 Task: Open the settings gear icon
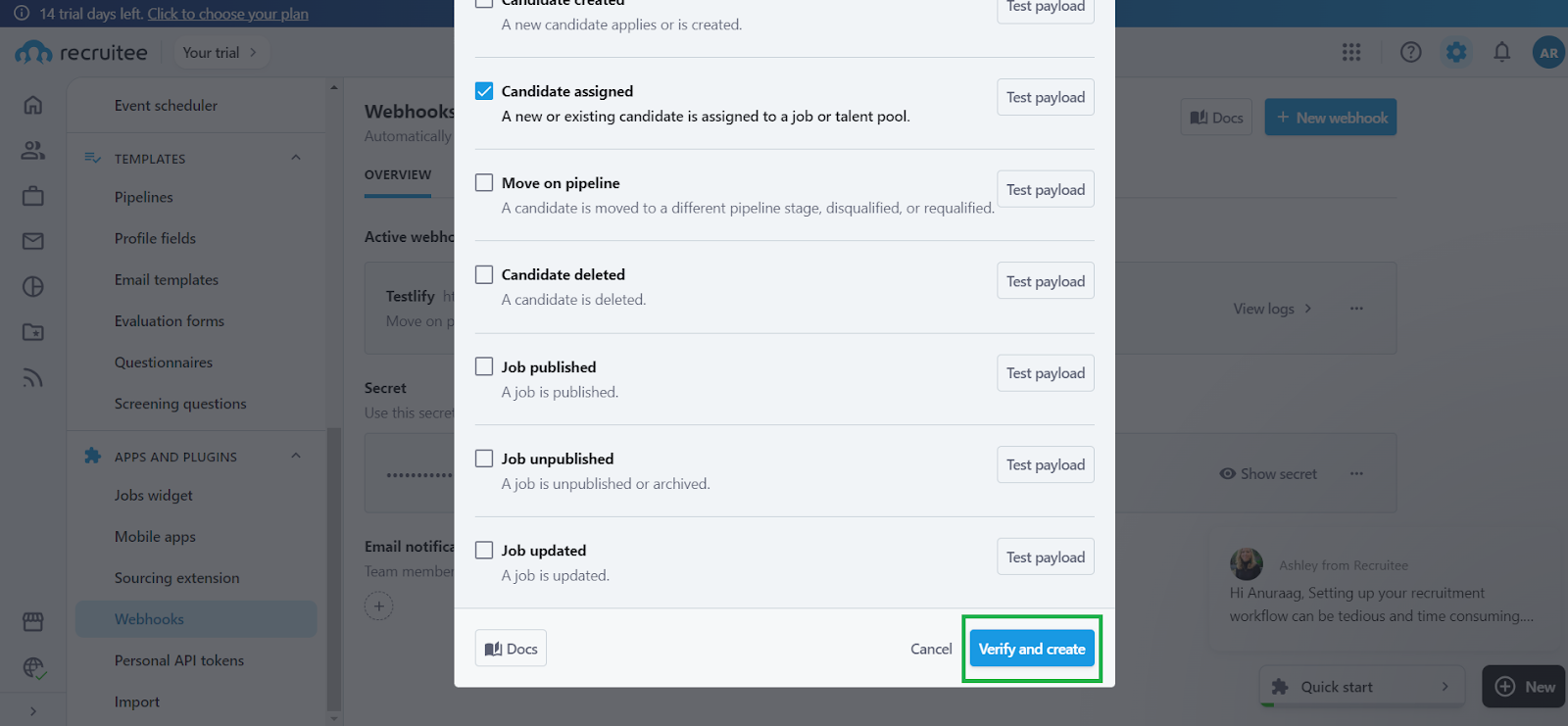pyautogui.click(x=1456, y=53)
